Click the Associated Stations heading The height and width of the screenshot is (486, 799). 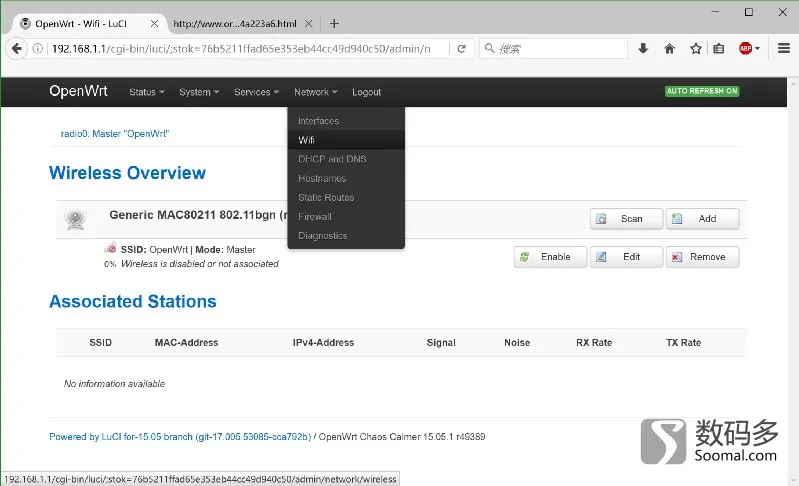point(132,301)
